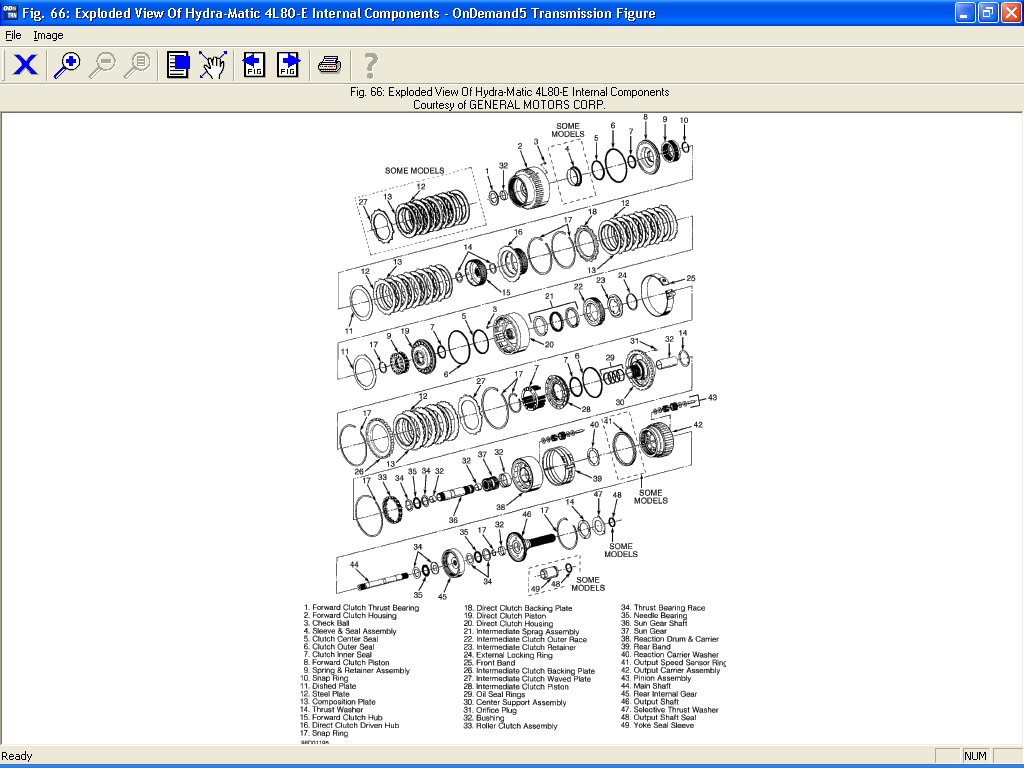Go to the previous figure using left-arrow FIG icon
The image size is (1024, 768).
(254, 65)
